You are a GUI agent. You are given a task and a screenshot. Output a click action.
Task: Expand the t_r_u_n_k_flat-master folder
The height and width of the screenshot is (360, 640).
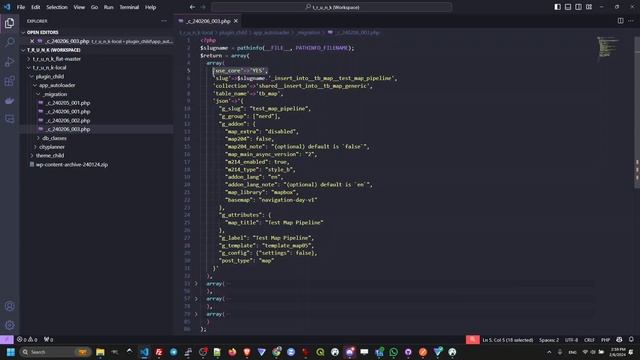point(29,59)
